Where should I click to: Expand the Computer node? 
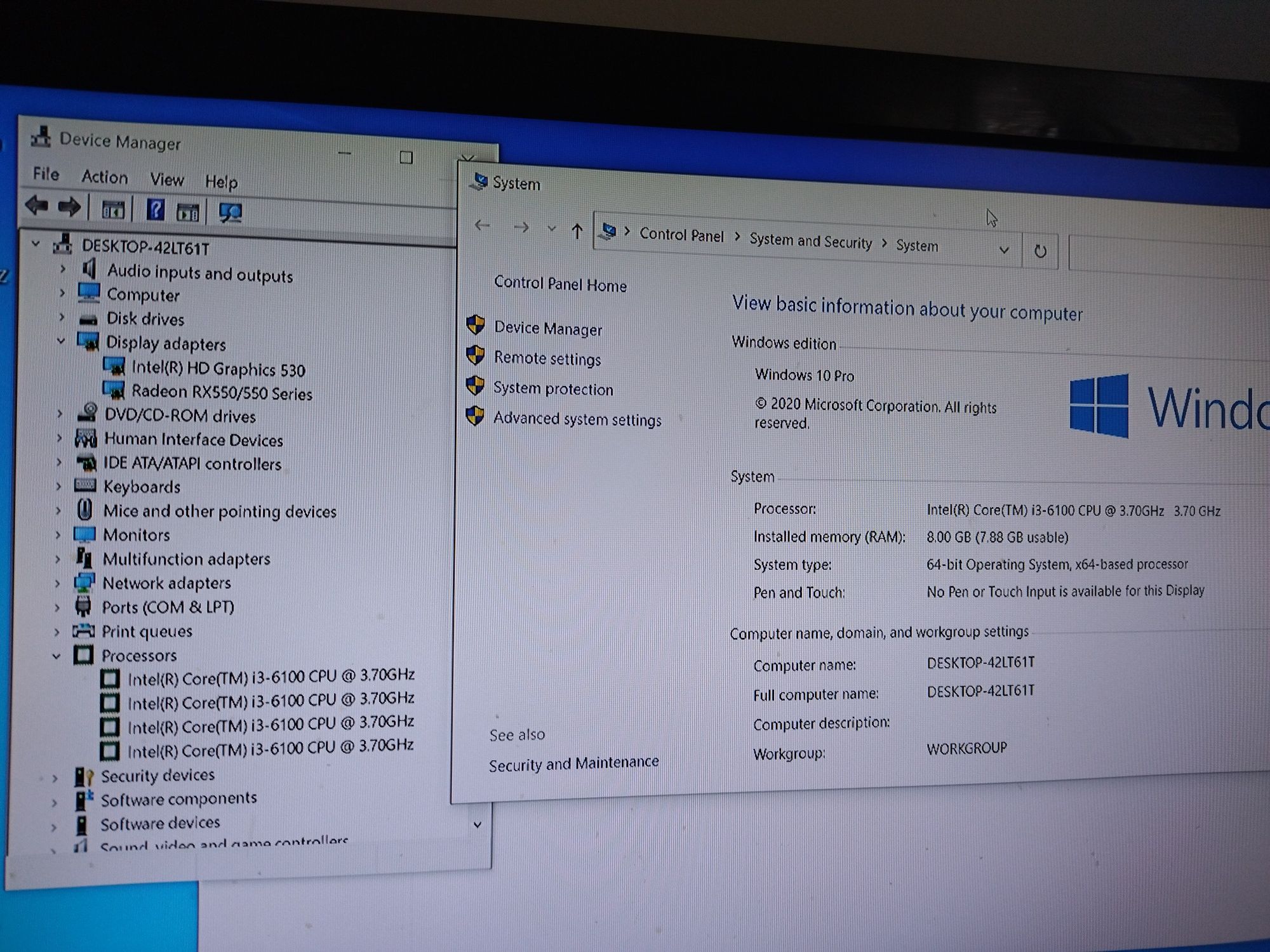point(62,293)
